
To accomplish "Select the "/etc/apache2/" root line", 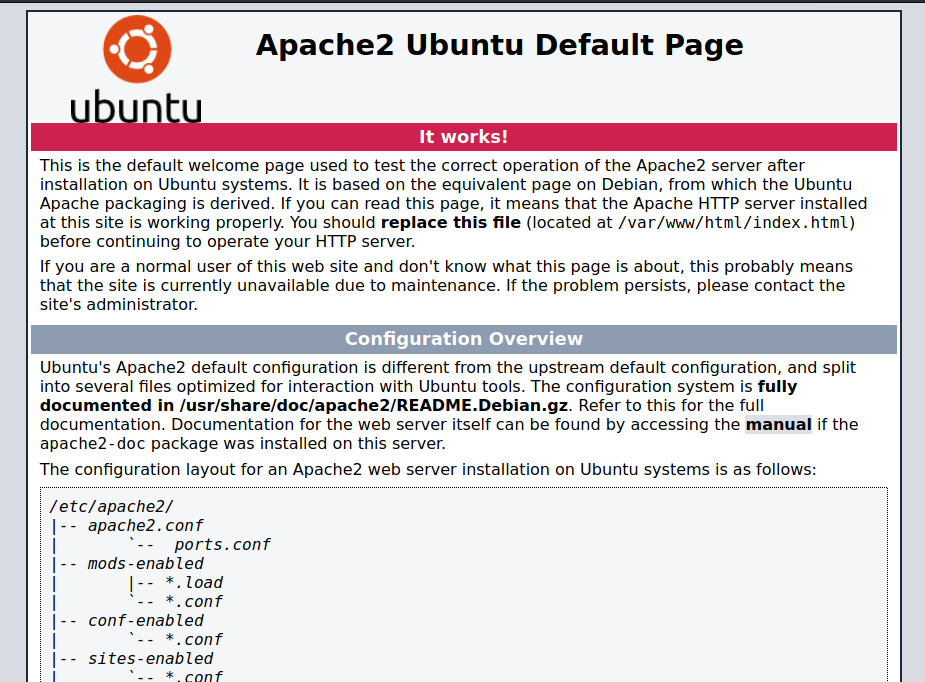I will click(111, 507).
